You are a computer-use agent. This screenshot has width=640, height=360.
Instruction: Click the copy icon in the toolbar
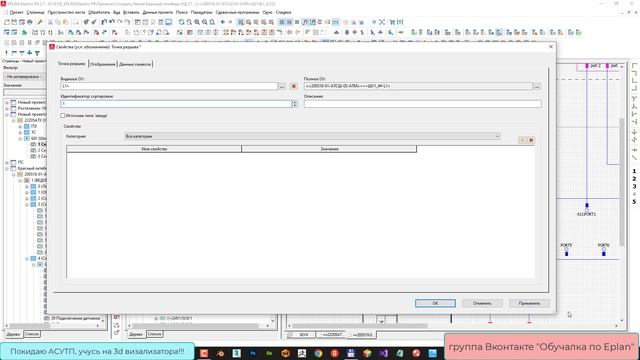[58, 22]
